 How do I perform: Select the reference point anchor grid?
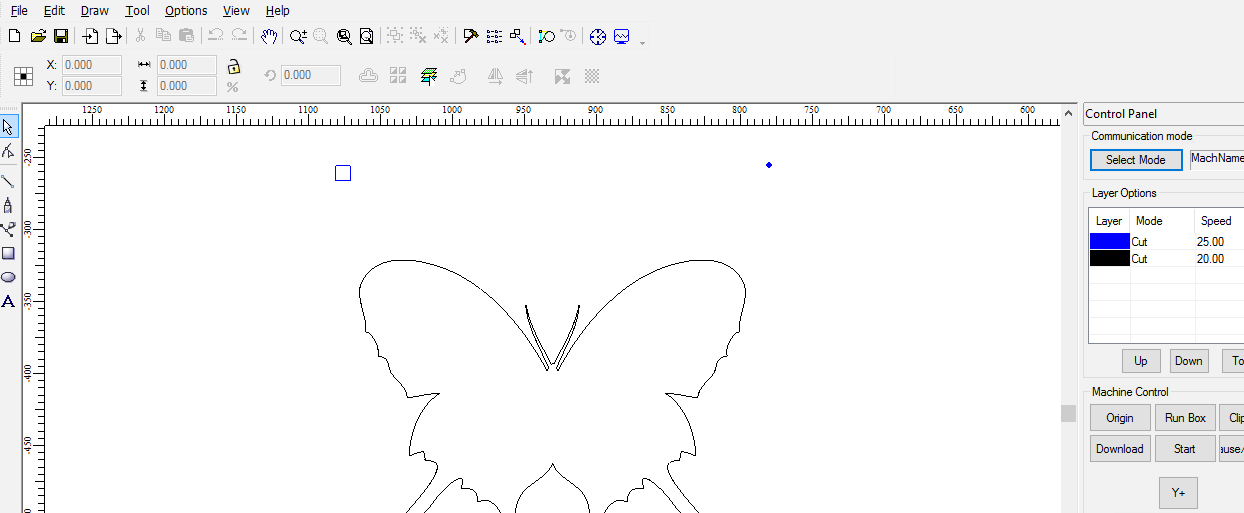tap(23, 76)
